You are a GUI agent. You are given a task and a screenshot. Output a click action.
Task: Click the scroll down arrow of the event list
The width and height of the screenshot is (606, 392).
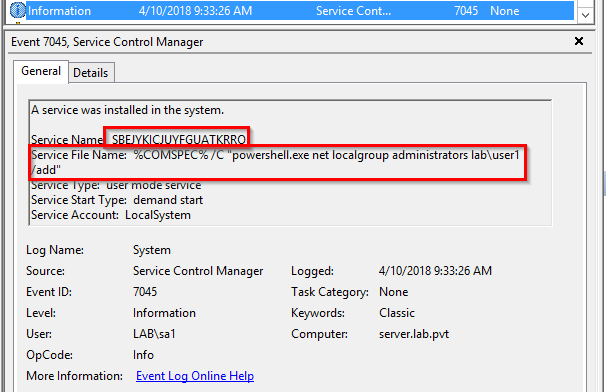(x=585, y=15)
